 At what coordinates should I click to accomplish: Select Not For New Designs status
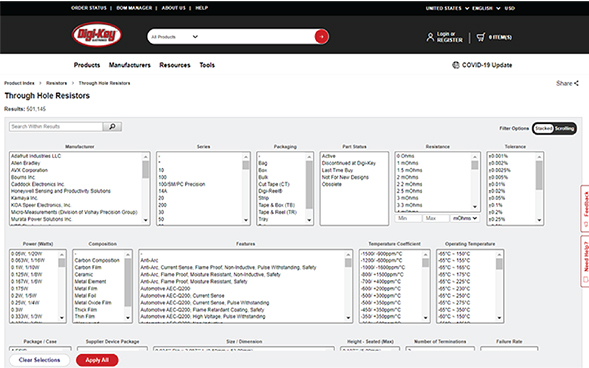click(x=345, y=177)
